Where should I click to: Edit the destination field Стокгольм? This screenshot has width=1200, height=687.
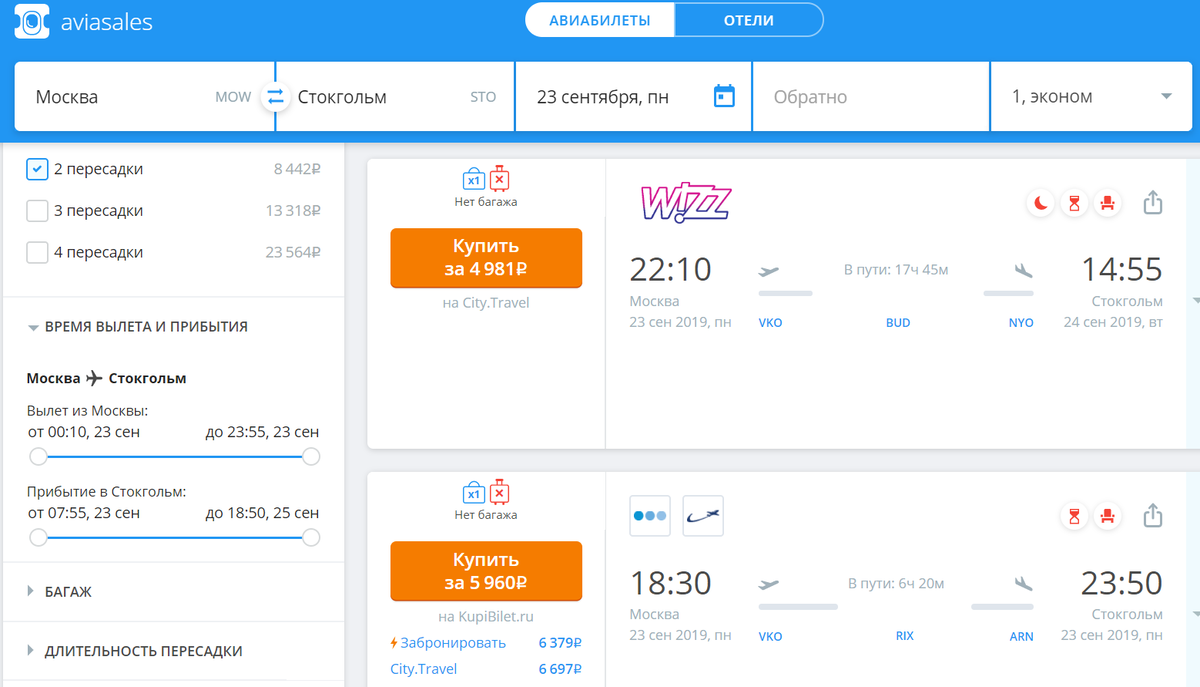395,97
